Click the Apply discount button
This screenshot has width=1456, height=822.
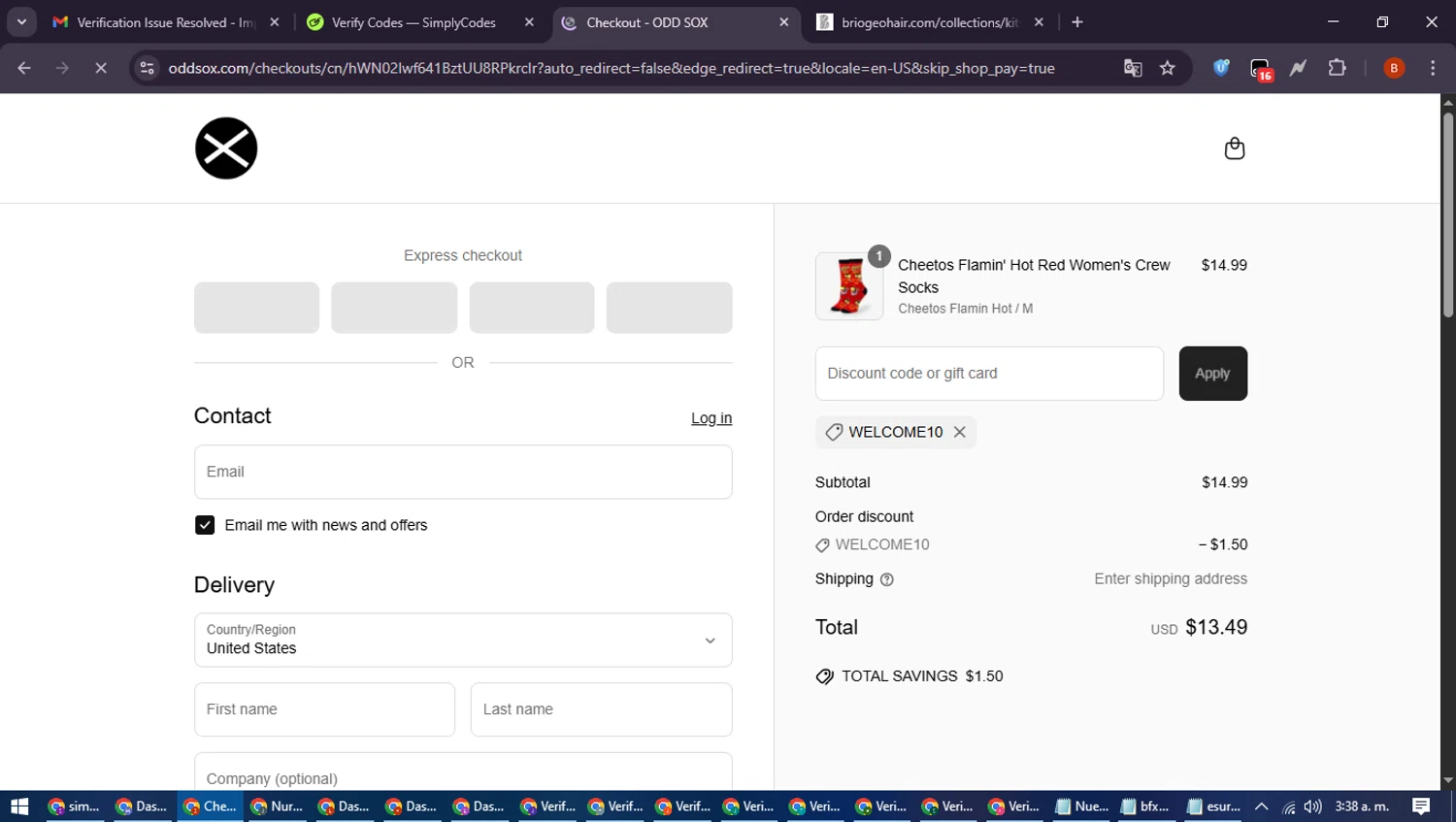1212,374
